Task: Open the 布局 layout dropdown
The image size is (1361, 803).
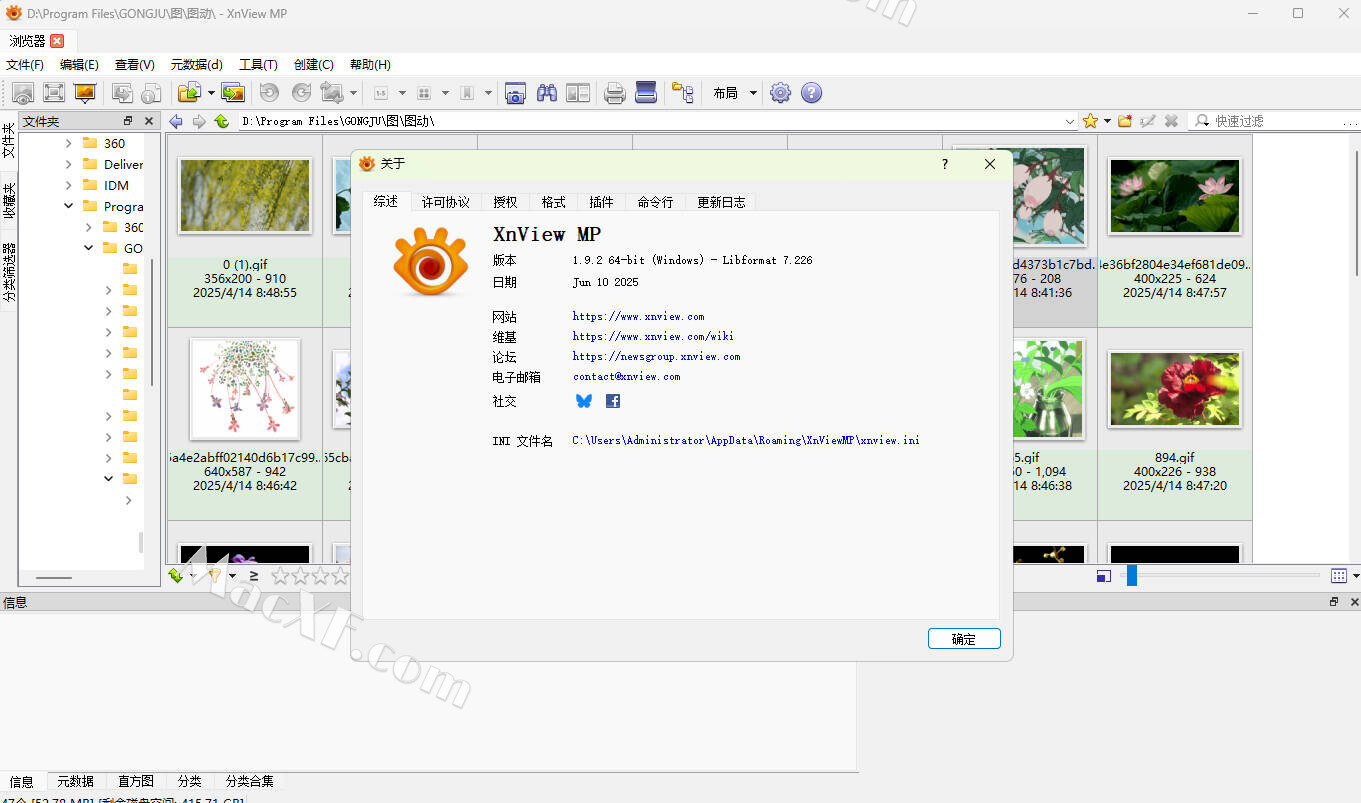Action: click(x=734, y=93)
